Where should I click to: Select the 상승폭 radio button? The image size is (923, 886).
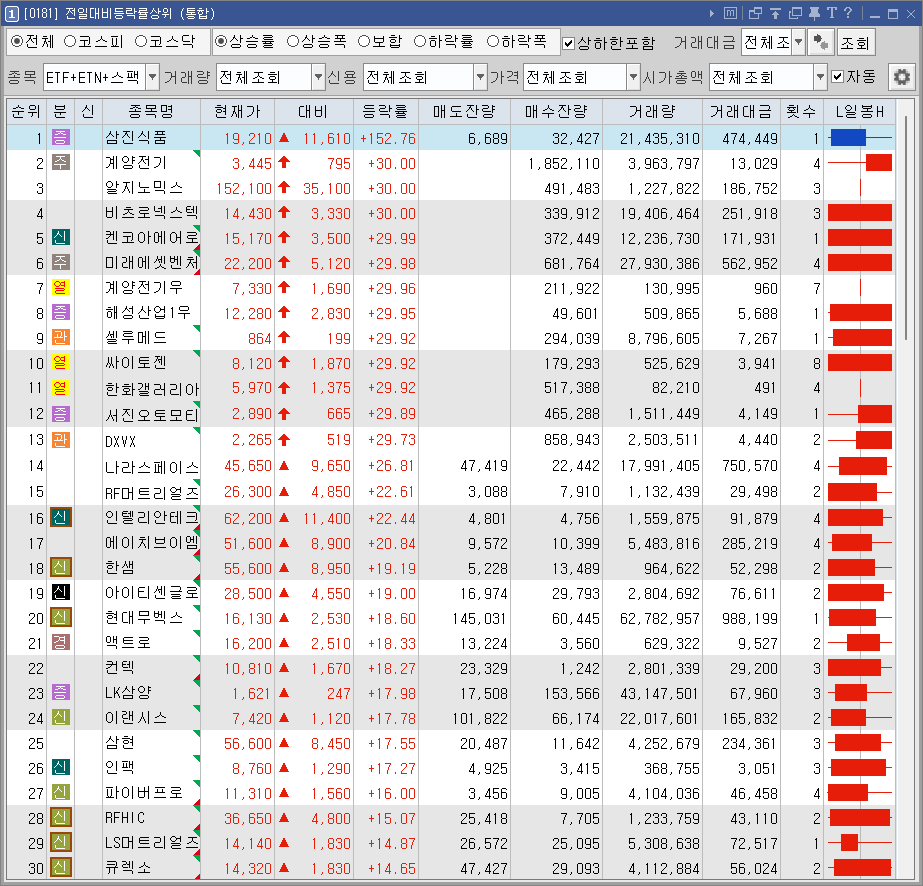point(293,41)
